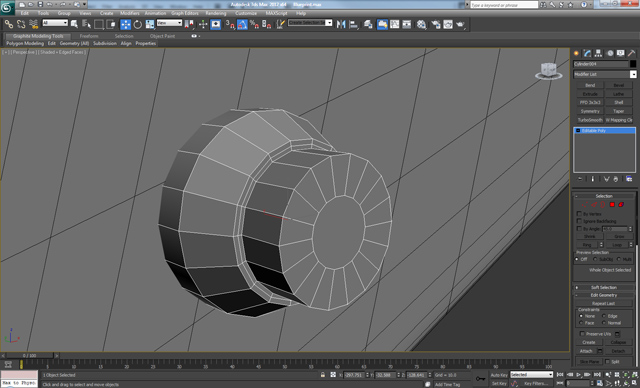The width and height of the screenshot is (640, 388).
Task: Click the Symmetry modifier button
Action: pos(590,111)
